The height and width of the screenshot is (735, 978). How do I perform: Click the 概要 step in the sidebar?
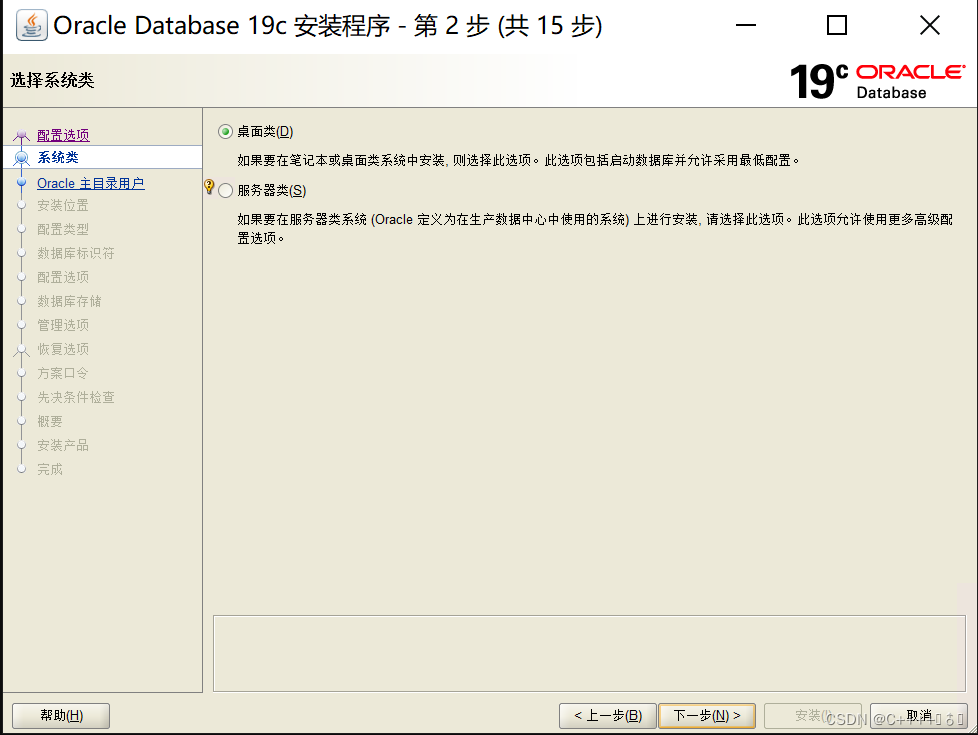click(49, 421)
